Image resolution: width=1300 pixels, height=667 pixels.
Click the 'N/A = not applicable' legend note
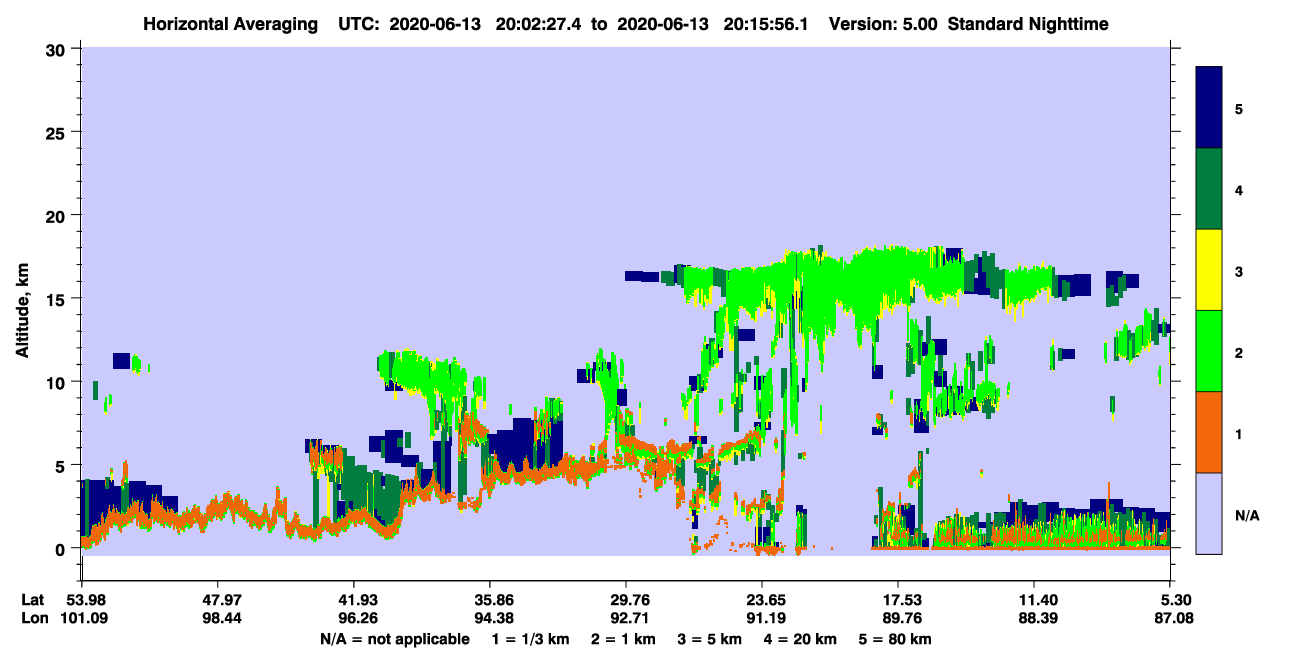395,639
